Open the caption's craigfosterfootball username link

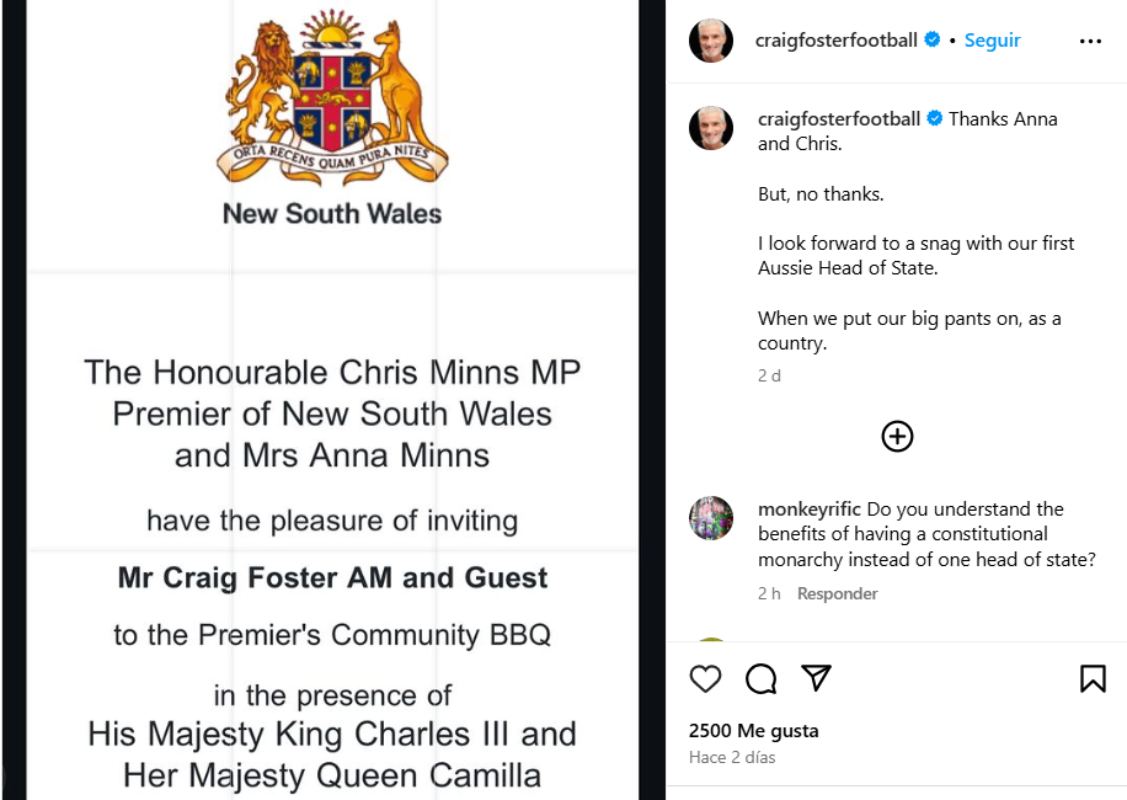[x=838, y=119]
